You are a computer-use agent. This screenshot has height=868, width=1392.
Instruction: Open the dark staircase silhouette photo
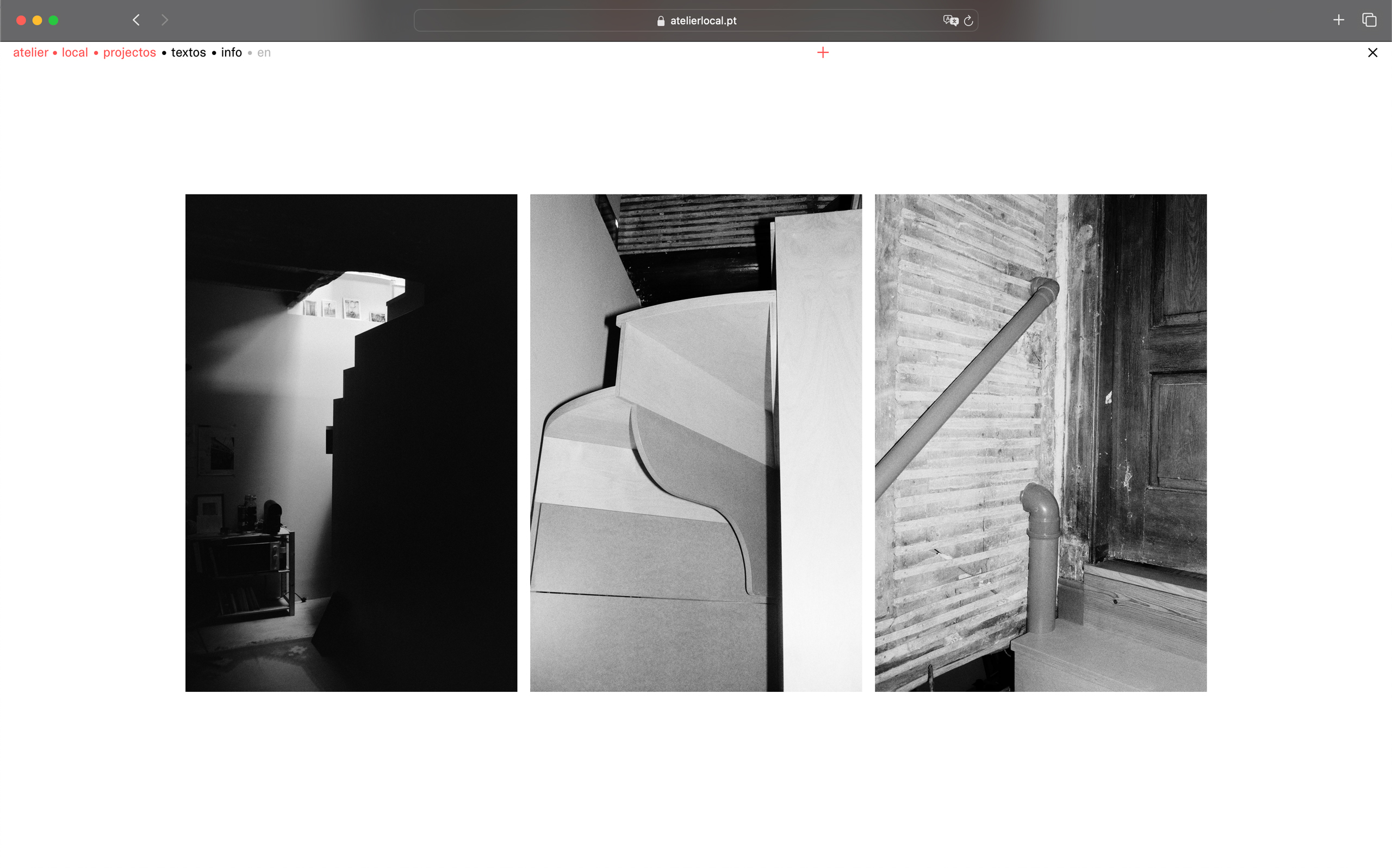point(351,442)
